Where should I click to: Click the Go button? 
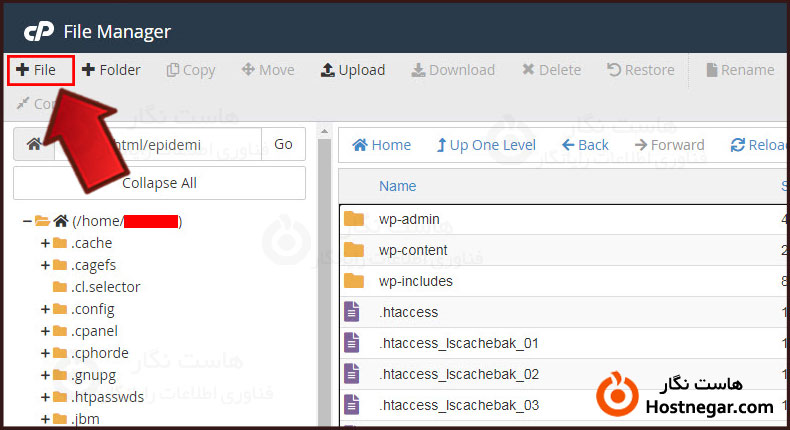pyautogui.click(x=283, y=144)
